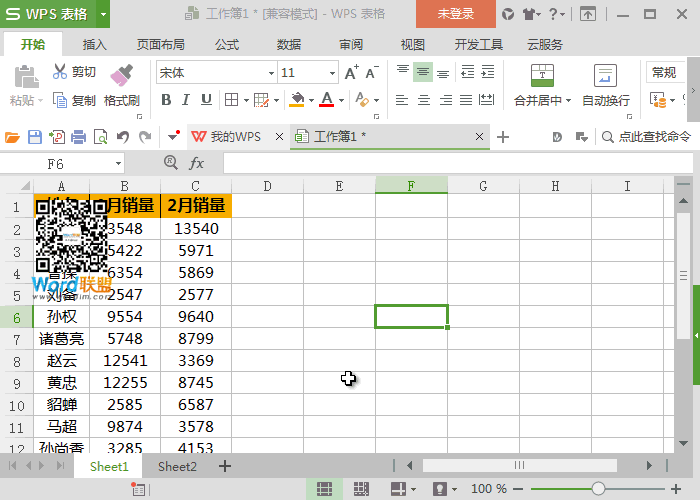Switch to the Formulas tab
Viewport: 700px width, 500px height.
pos(227,45)
